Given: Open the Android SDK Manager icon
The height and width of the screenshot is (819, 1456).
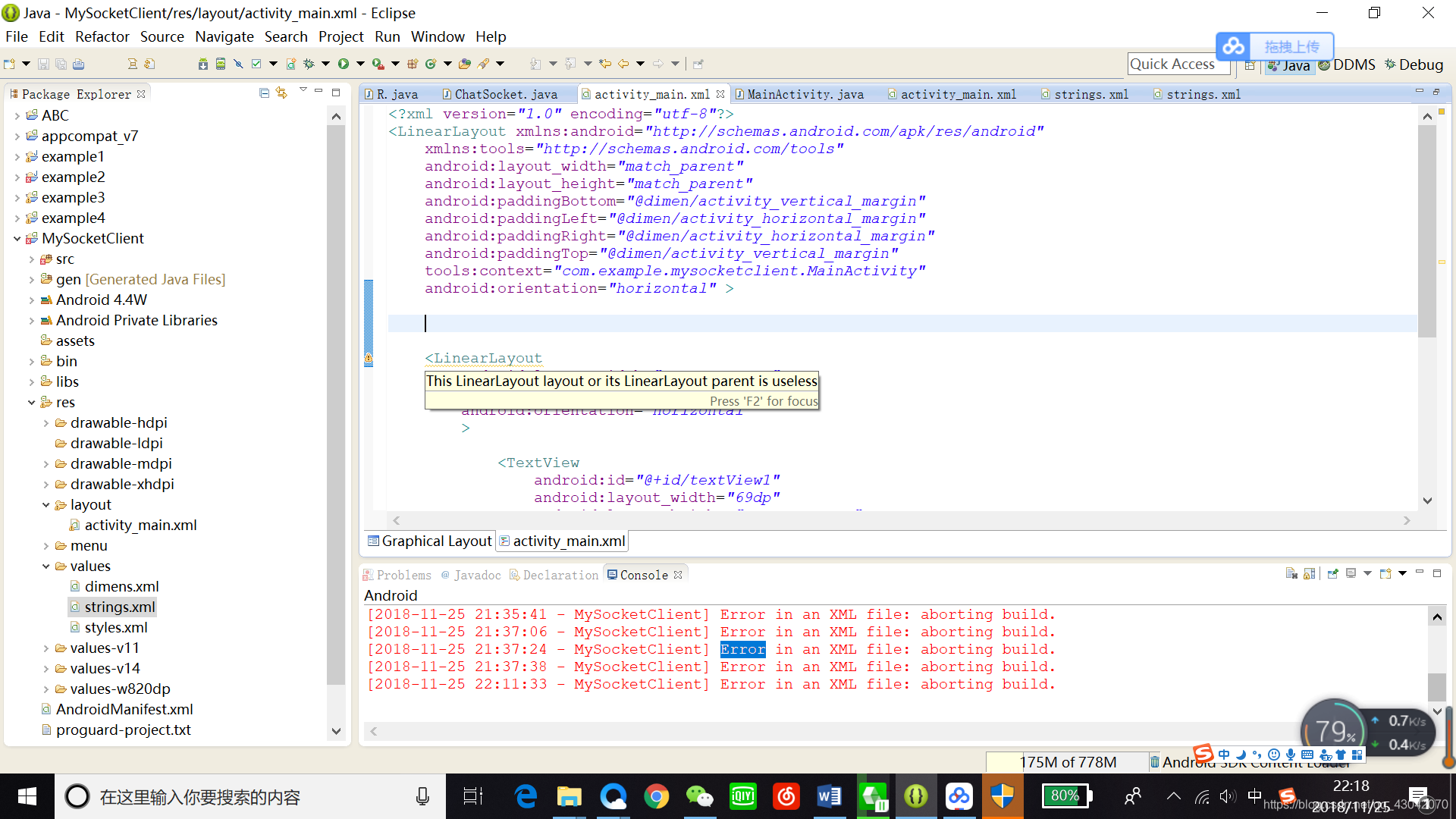Looking at the screenshot, I should (x=203, y=64).
